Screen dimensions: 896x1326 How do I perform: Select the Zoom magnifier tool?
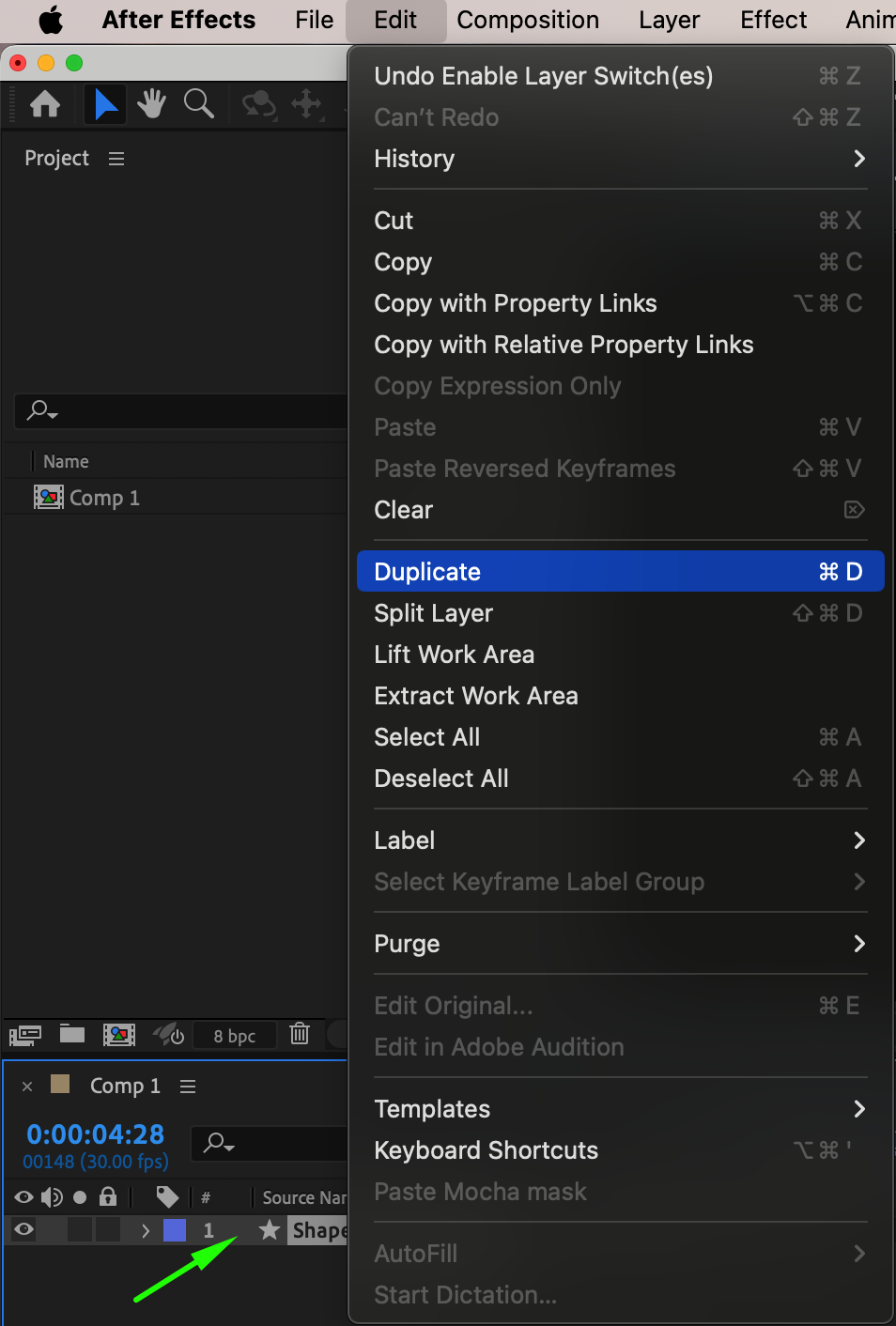199,104
